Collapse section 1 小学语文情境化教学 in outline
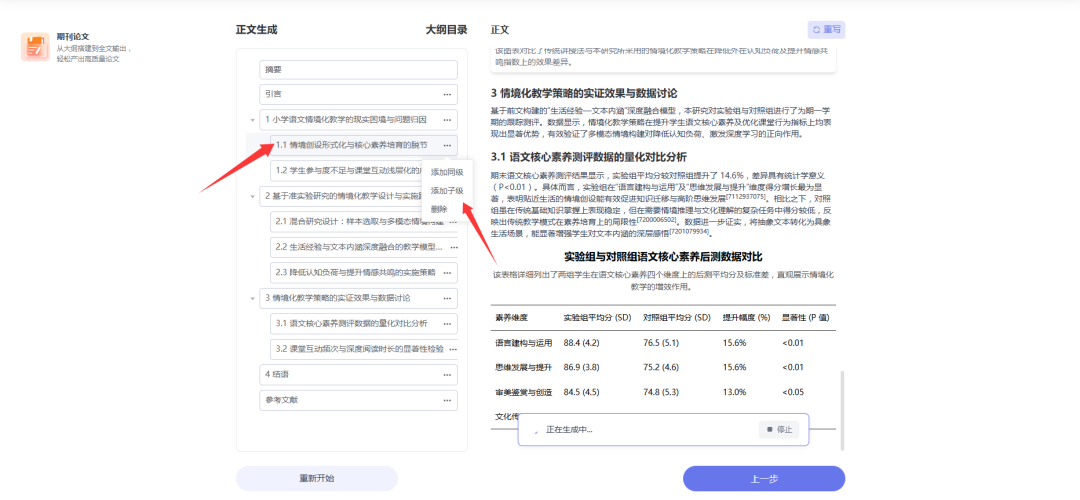This screenshot has height=500, width=1080. [253, 120]
